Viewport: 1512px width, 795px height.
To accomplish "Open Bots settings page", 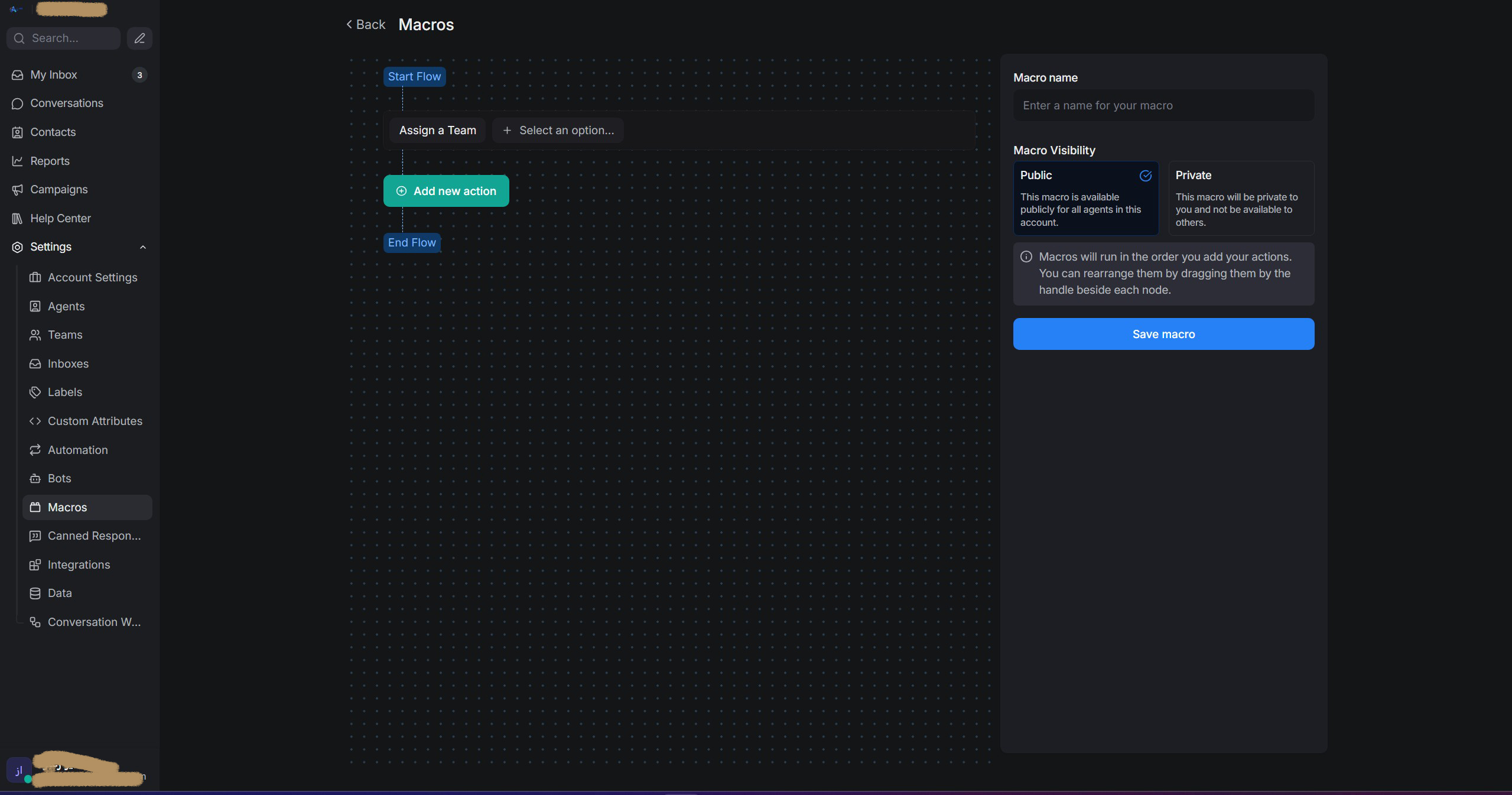I will tap(87, 479).
